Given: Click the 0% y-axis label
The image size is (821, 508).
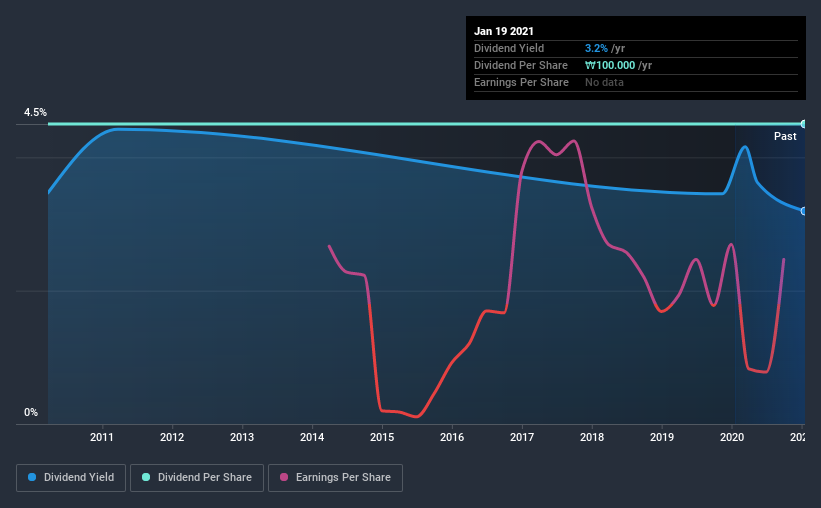Looking at the screenshot, I should (31, 413).
